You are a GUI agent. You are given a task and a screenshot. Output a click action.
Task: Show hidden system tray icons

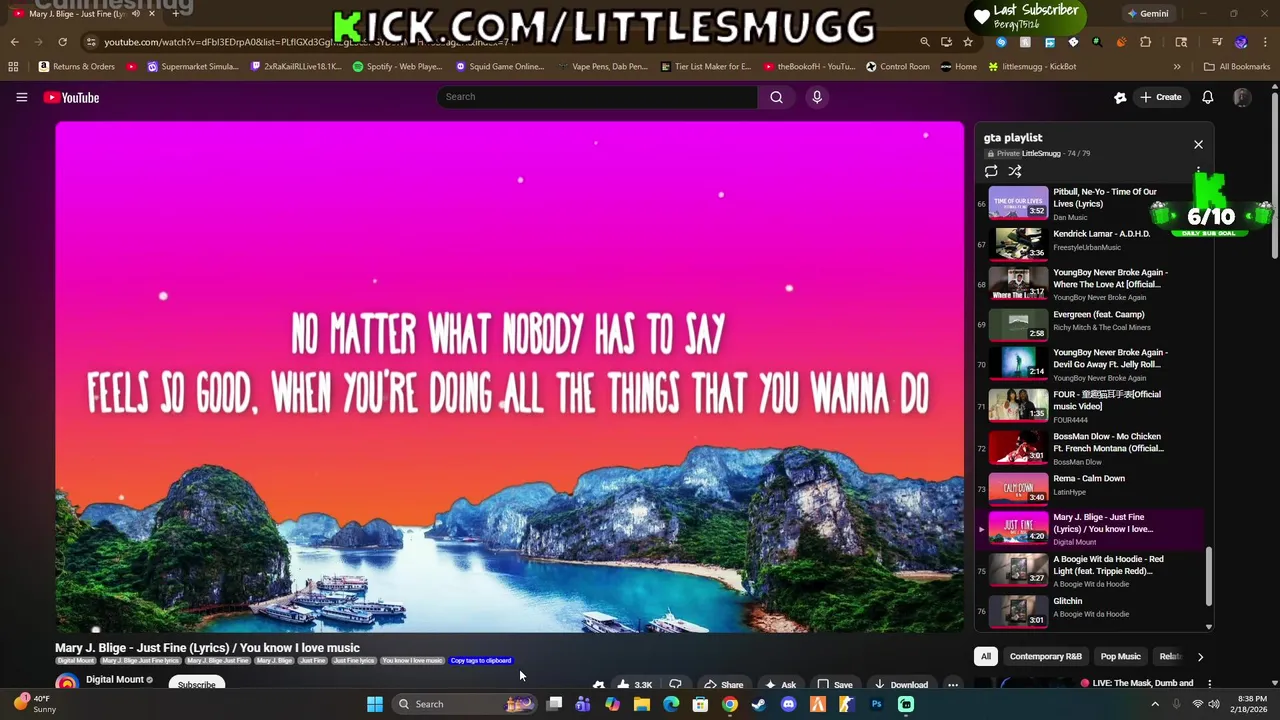1155,704
